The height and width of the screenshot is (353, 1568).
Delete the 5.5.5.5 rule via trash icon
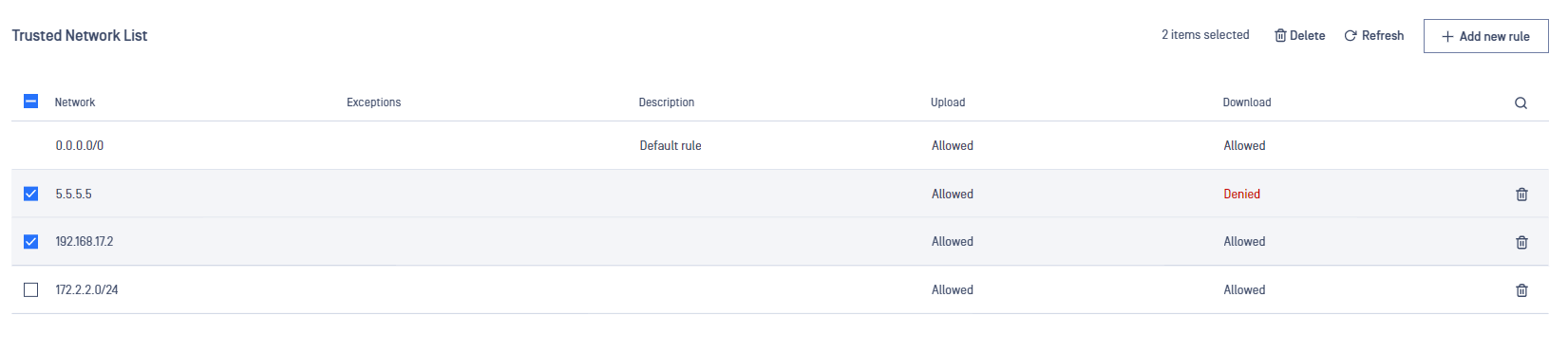pyautogui.click(x=1521, y=195)
